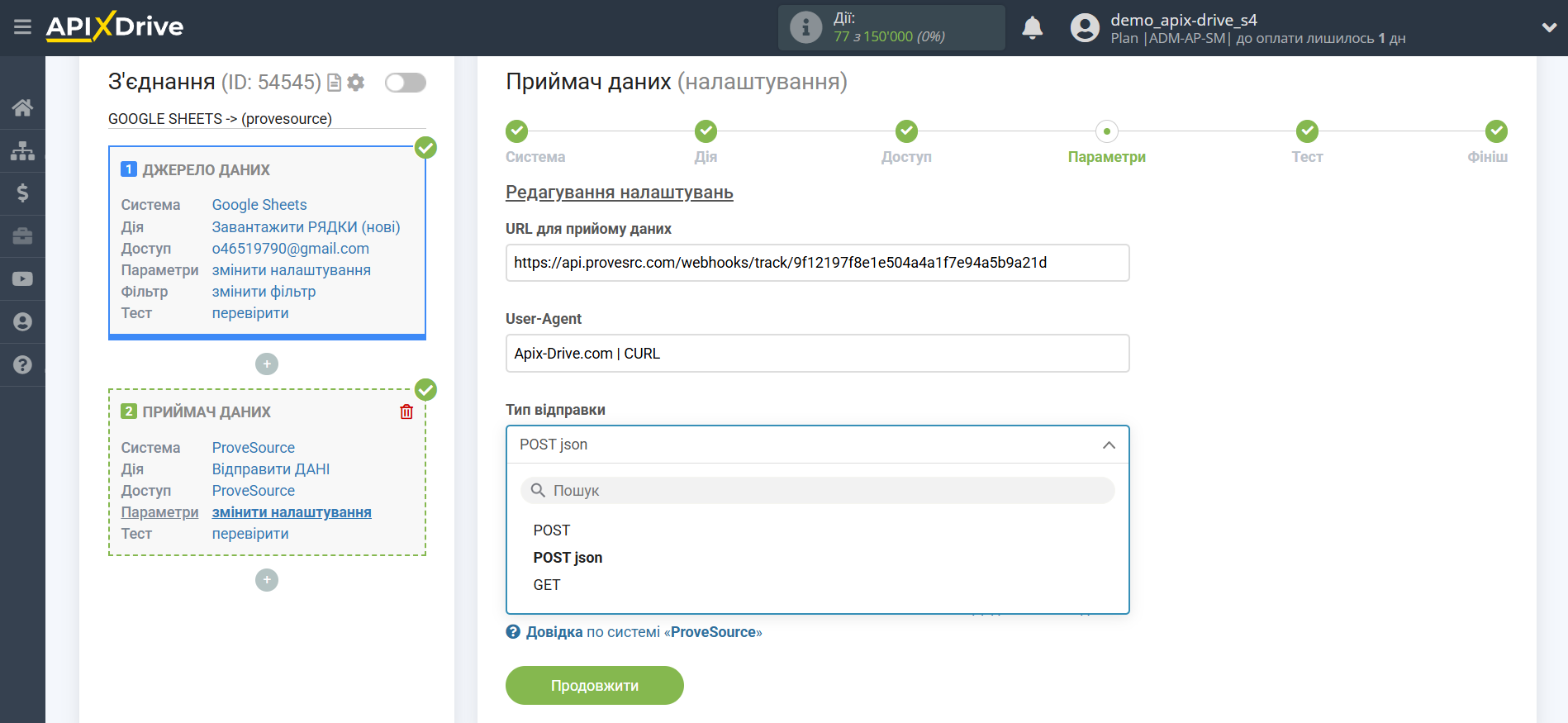Click перевірити link in data receiver block
This screenshot has width=1568, height=723.
[250, 534]
